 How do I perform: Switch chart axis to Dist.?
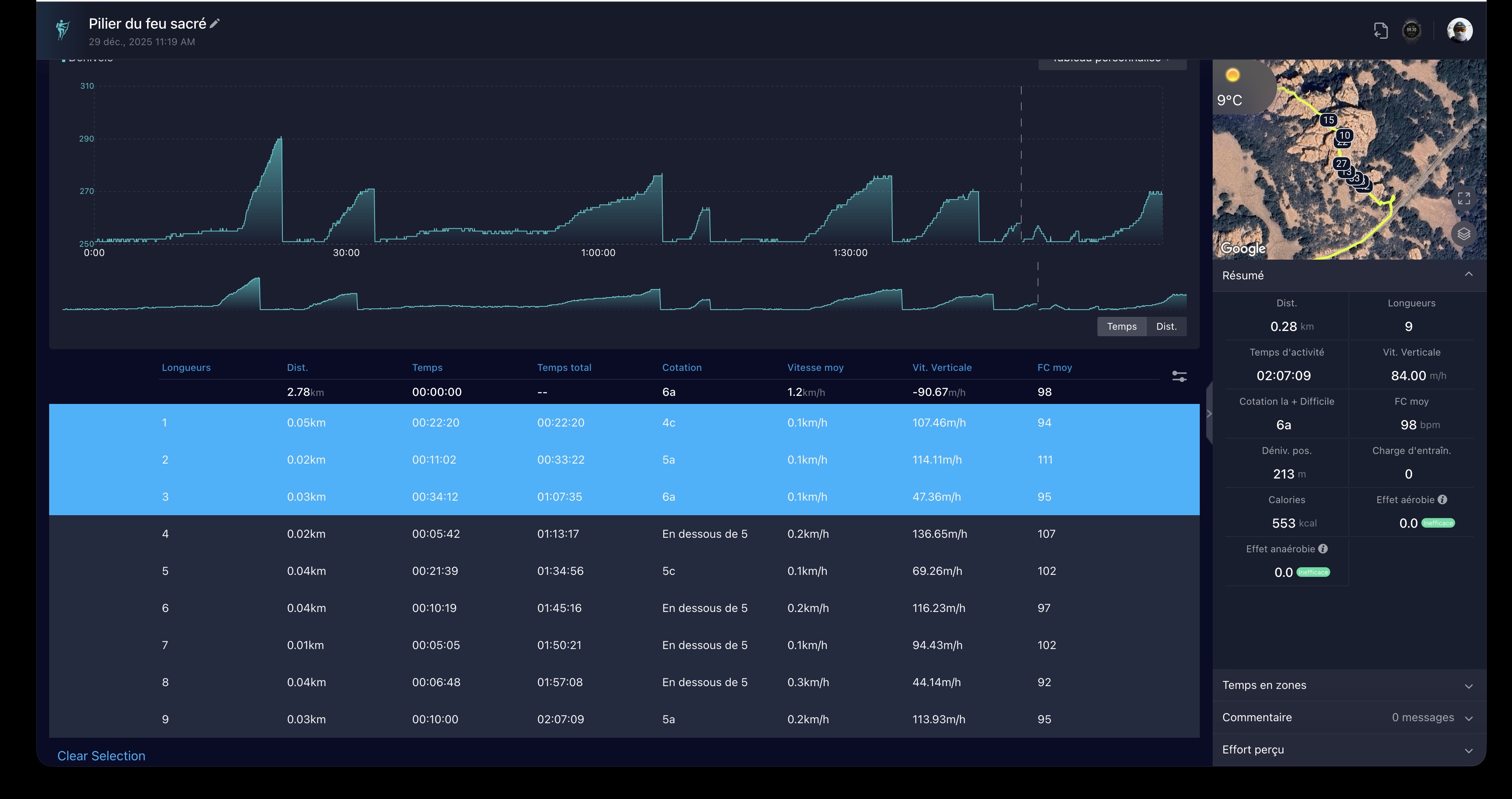tap(1166, 327)
